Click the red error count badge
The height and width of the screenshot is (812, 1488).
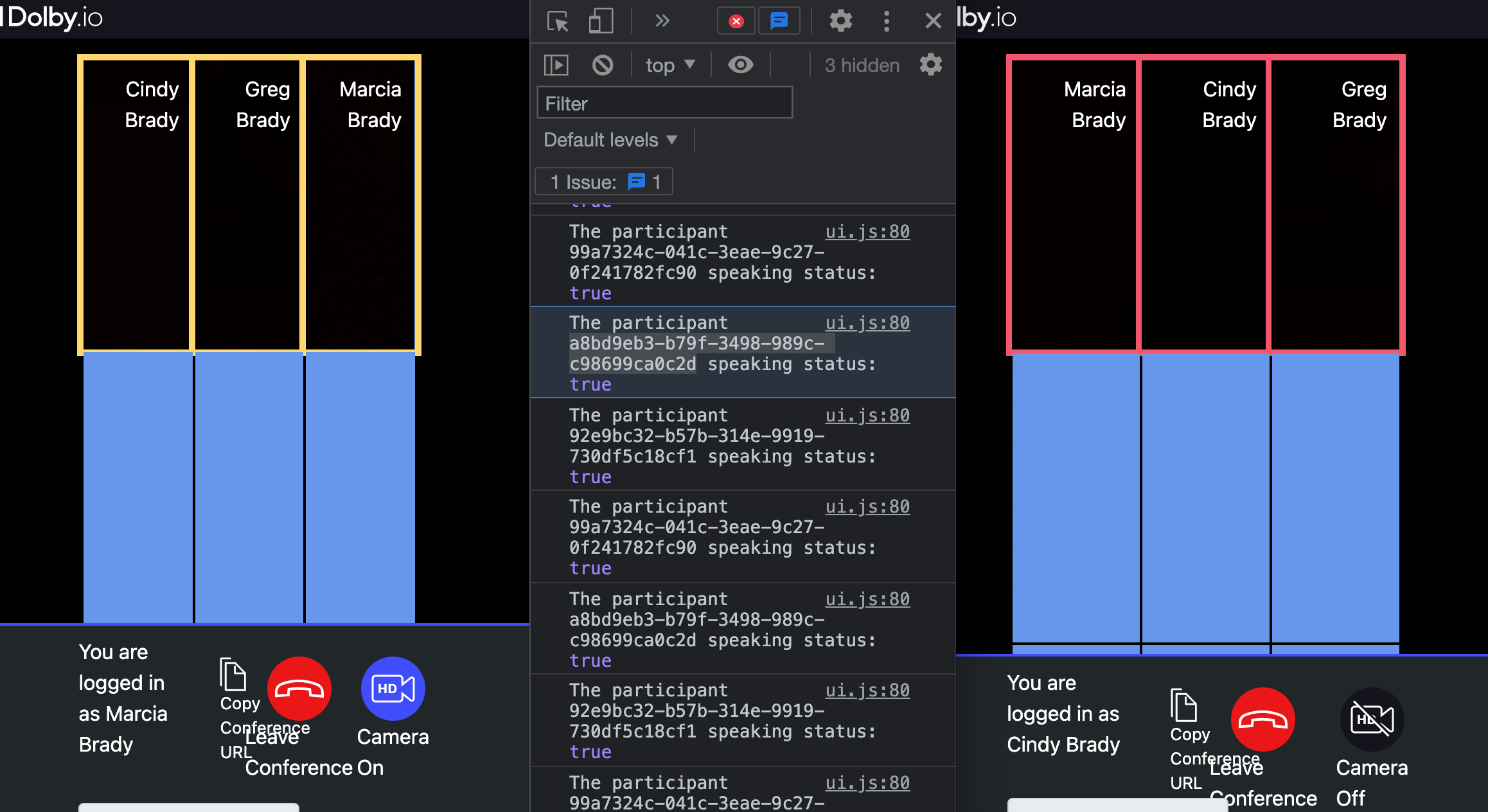(736, 21)
